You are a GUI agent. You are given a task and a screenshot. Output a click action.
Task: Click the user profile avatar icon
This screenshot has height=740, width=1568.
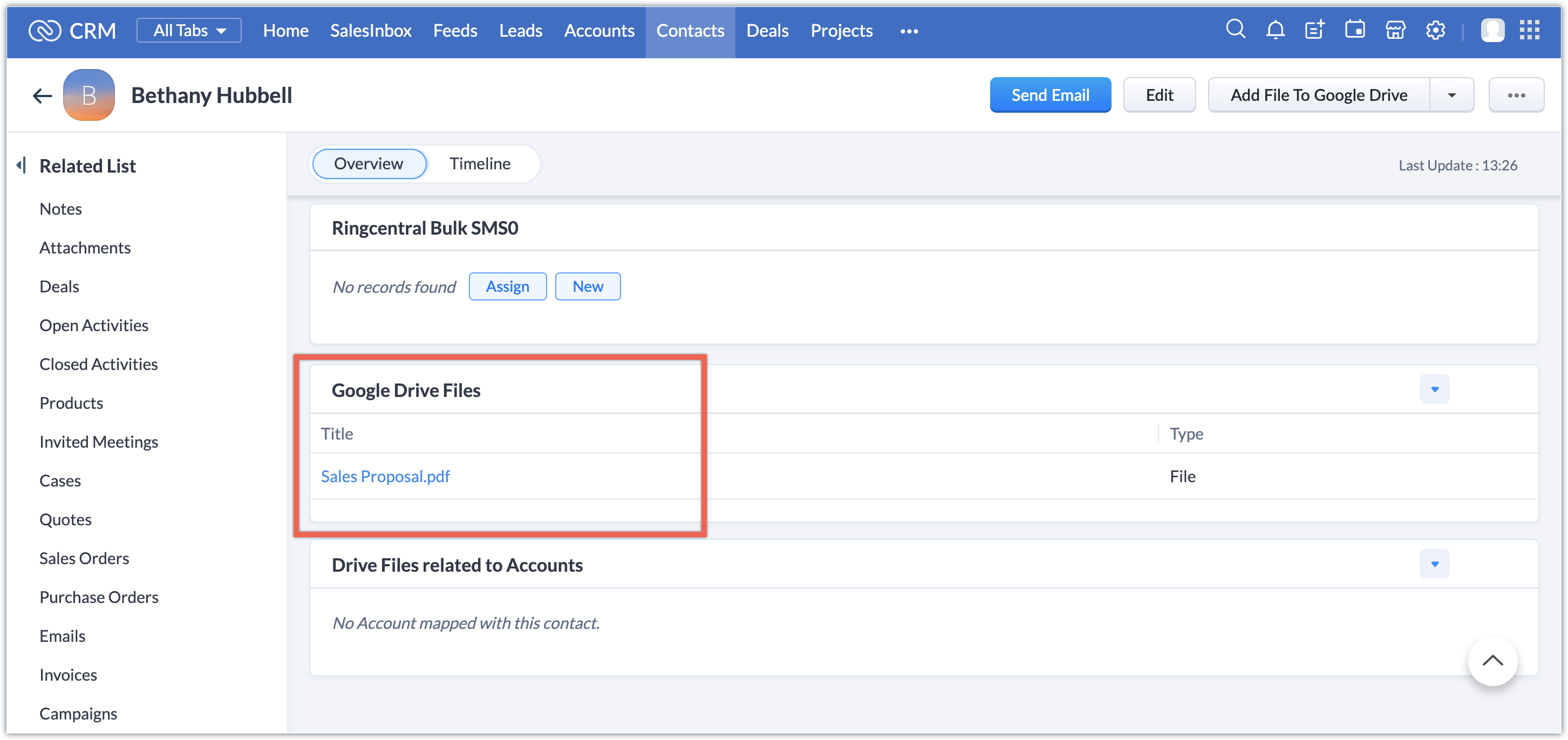1492,29
